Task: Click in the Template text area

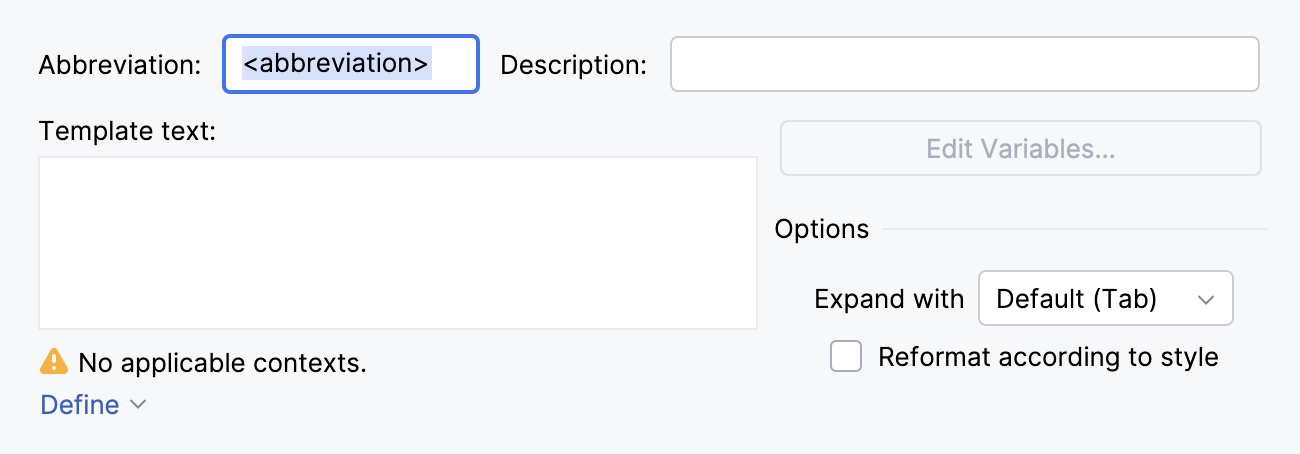Action: 397,242
